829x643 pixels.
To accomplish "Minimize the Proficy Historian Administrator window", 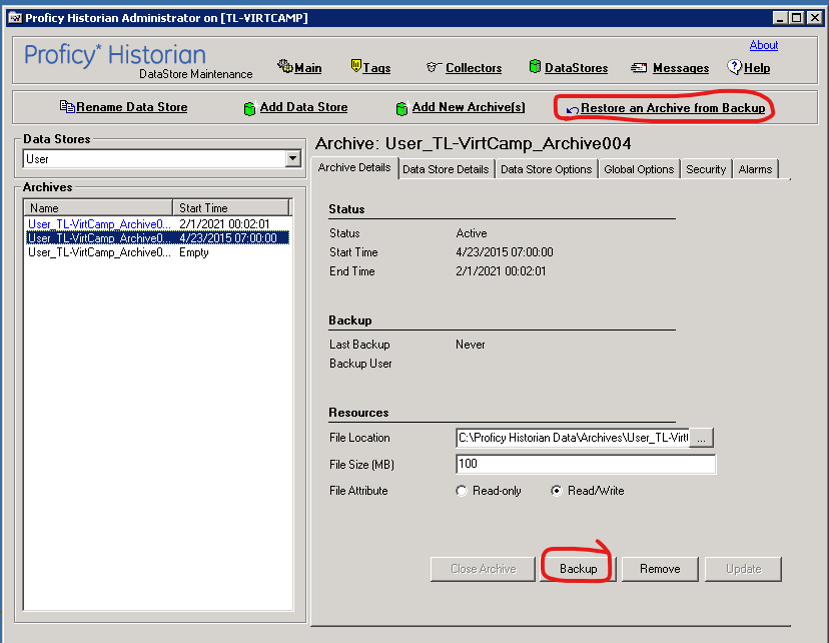I will 779,18.
